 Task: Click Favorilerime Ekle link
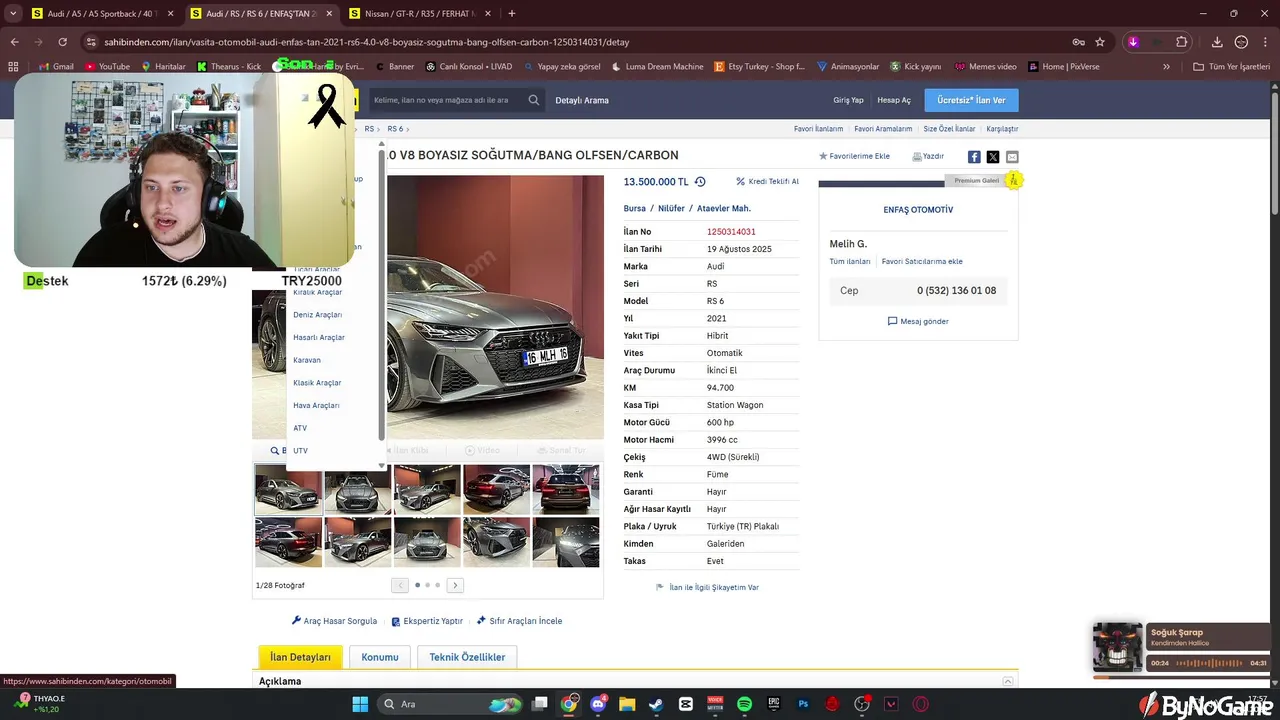click(854, 156)
